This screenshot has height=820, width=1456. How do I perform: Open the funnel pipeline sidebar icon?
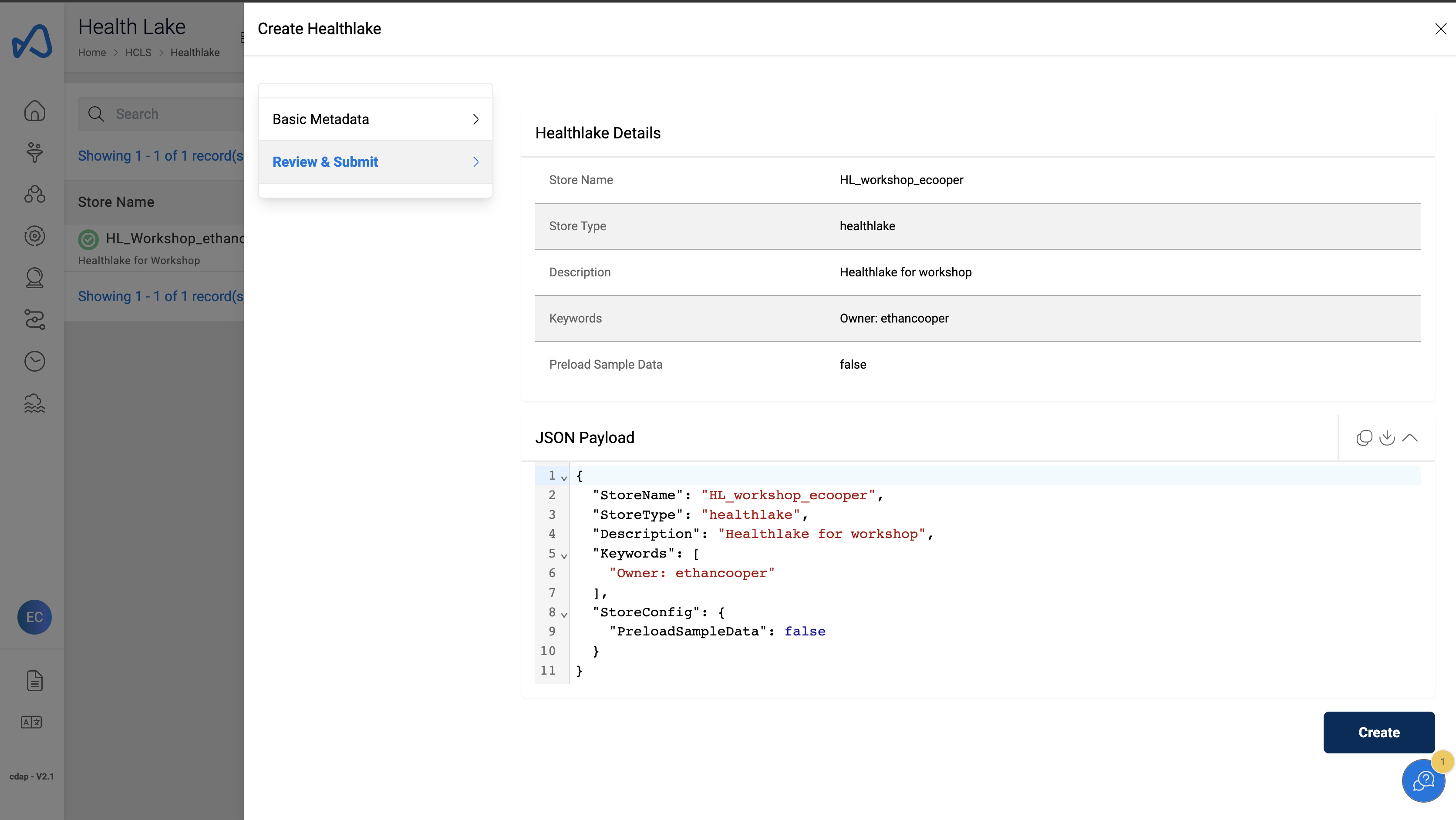[34, 153]
